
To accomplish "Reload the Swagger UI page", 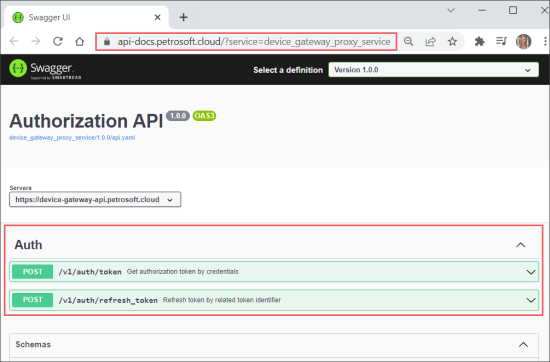I will coord(58,41).
